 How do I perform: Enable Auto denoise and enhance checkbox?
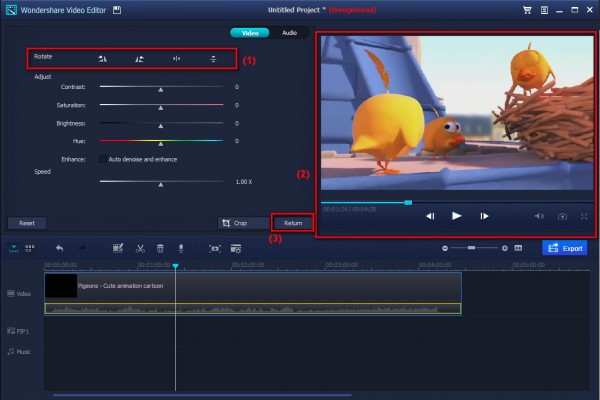pyautogui.click(x=103, y=159)
